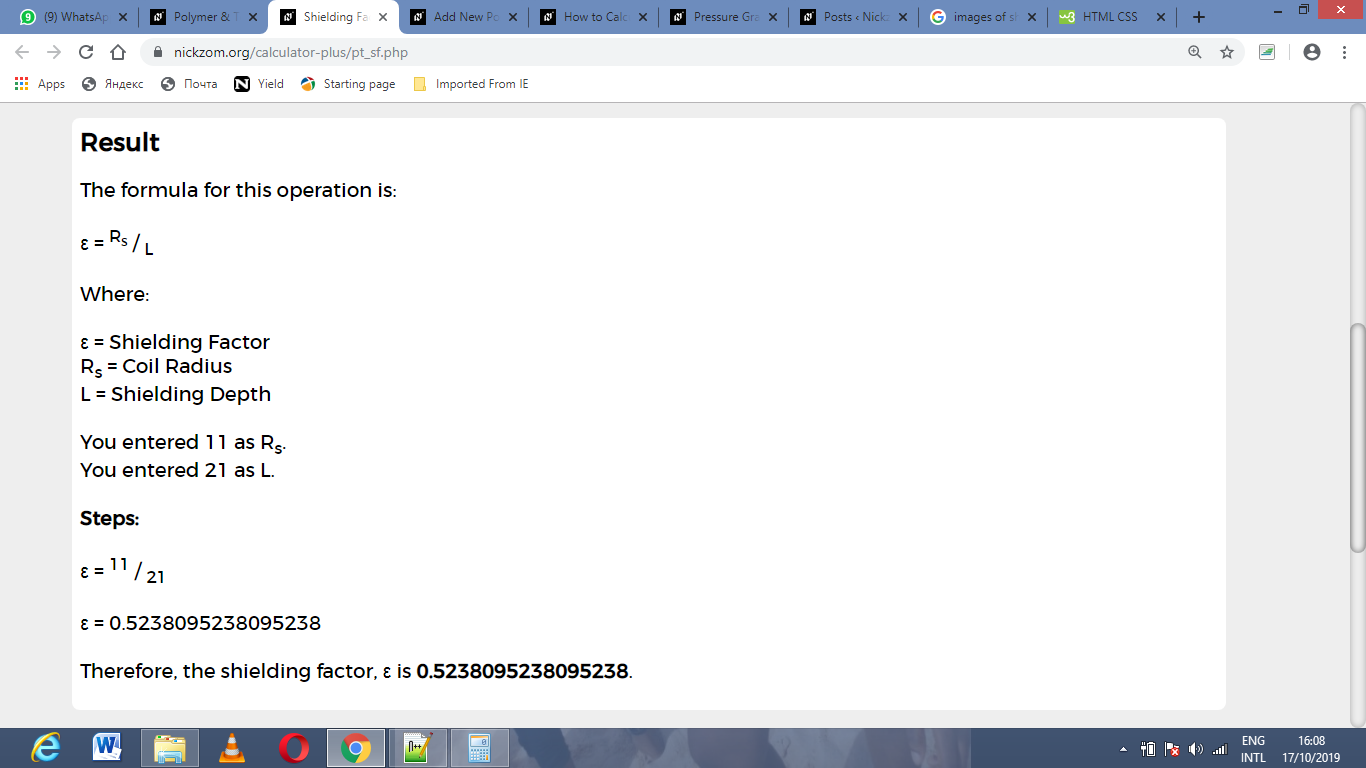1366x768 pixels.
Task: Show hidden system tray icons
Action: (x=1123, y=749)
